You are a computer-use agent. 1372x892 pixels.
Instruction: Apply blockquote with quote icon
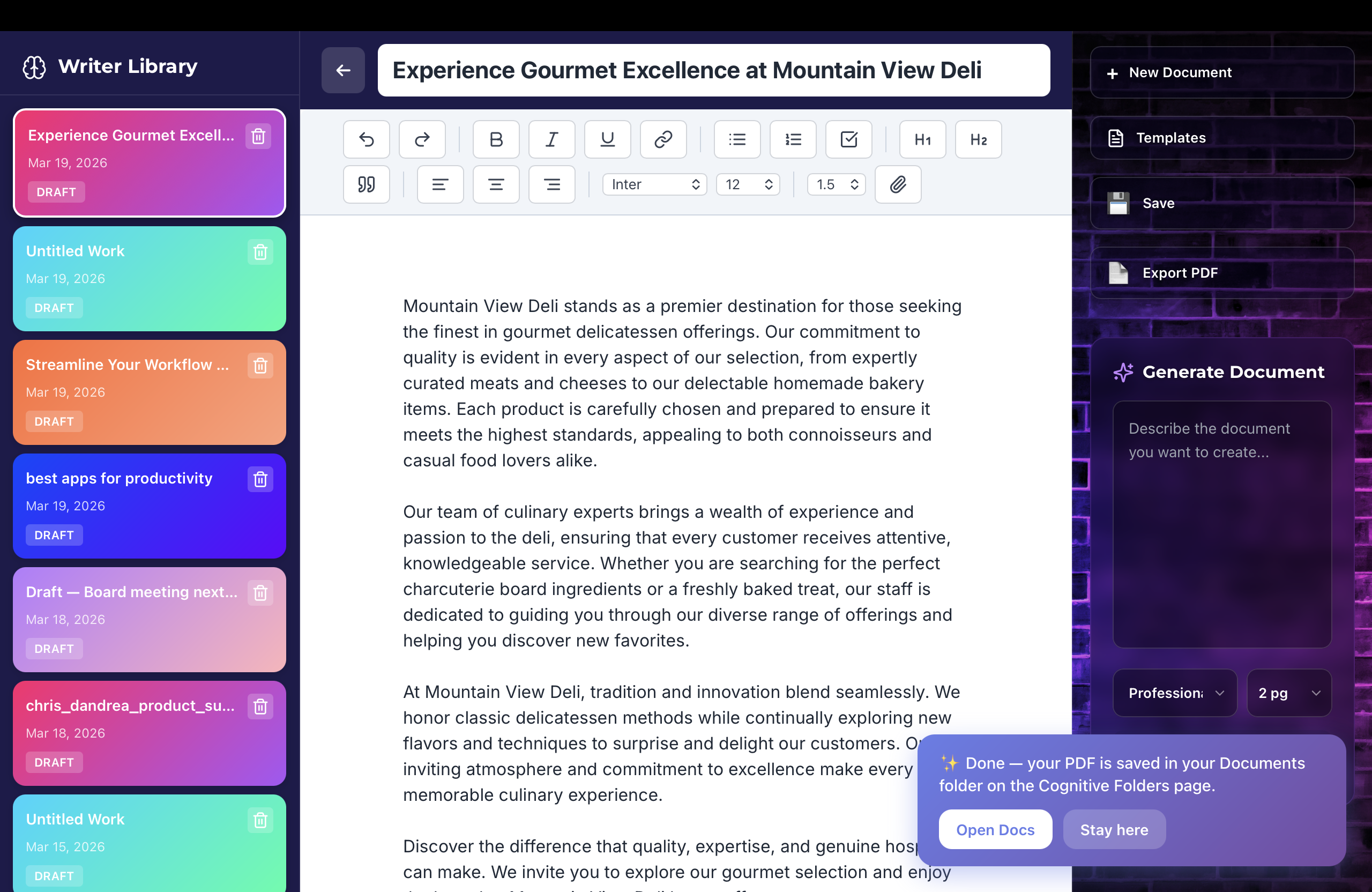366,184
